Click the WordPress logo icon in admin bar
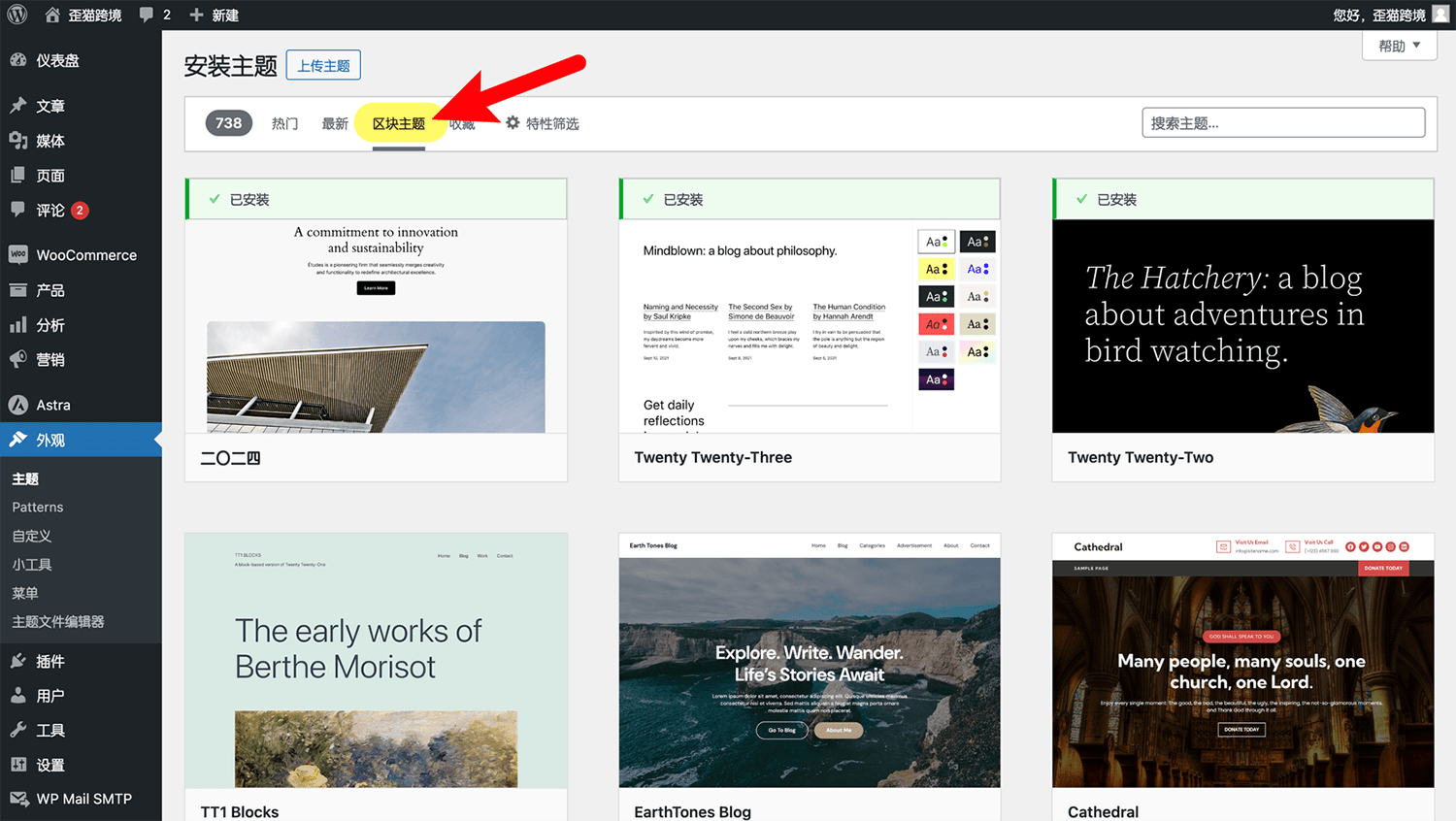 click(17, 15)
